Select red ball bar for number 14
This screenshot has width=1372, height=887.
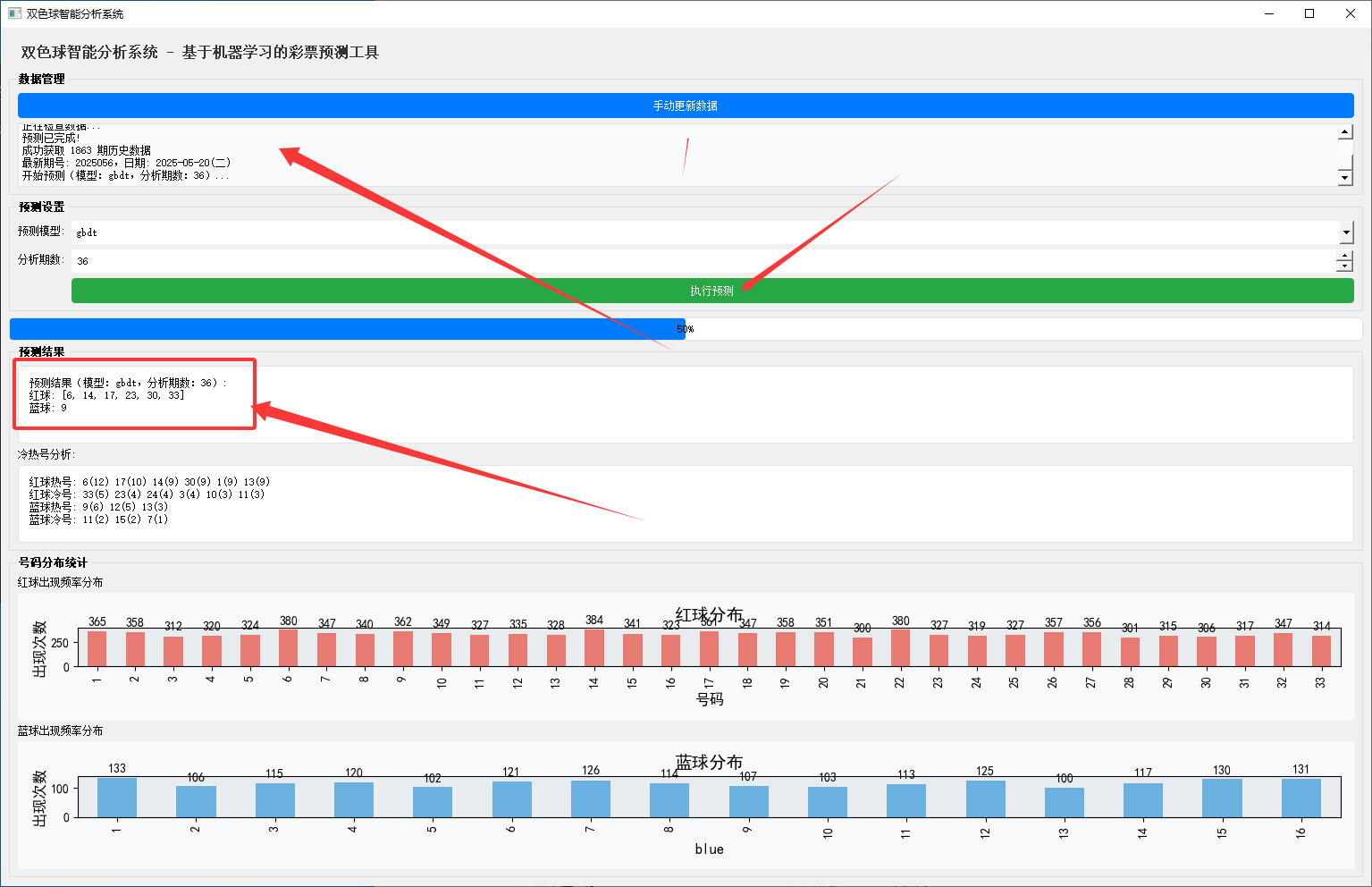(x=594, y=647)
